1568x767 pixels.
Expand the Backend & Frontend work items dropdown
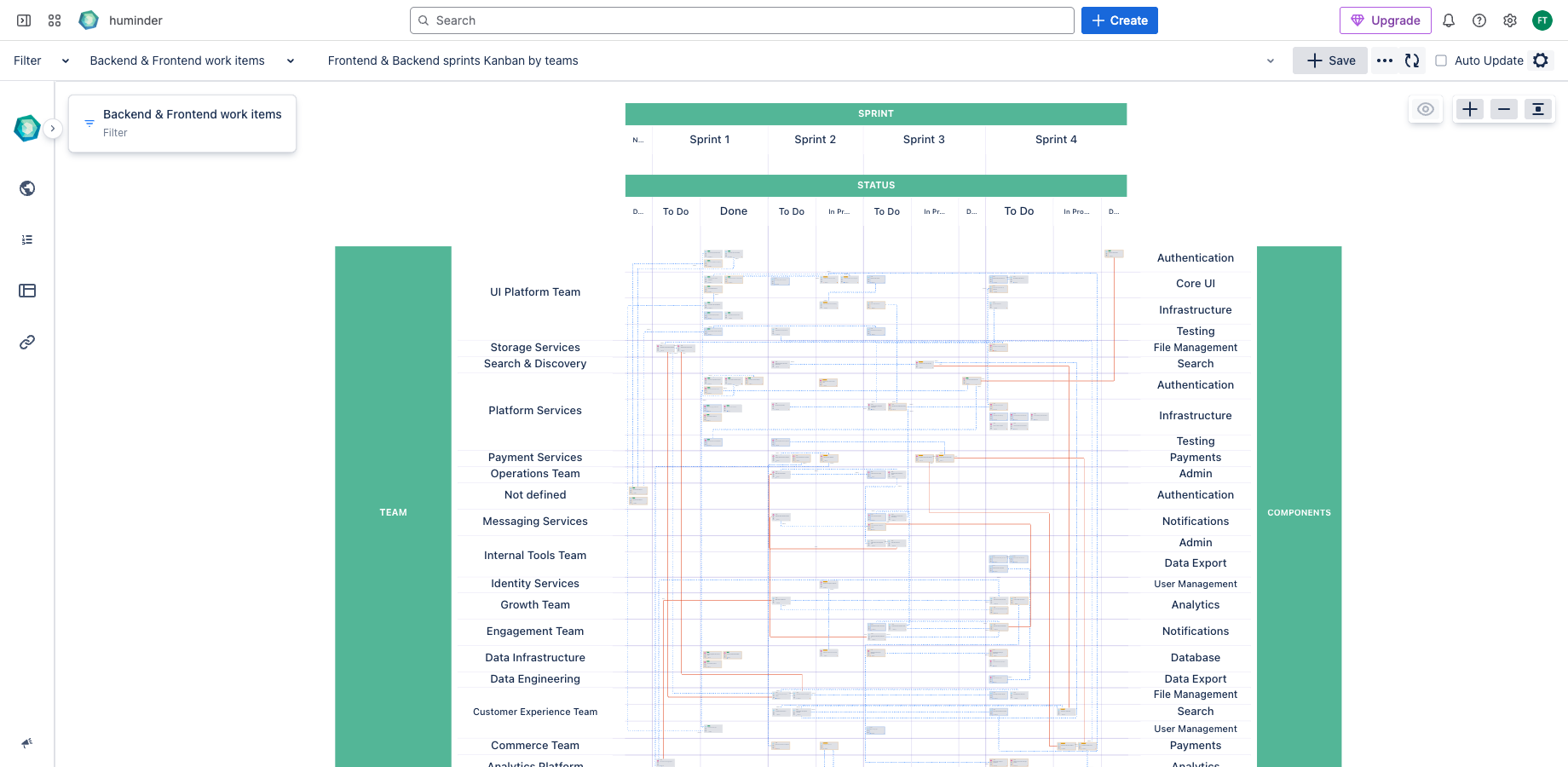(x=290, y=61)
